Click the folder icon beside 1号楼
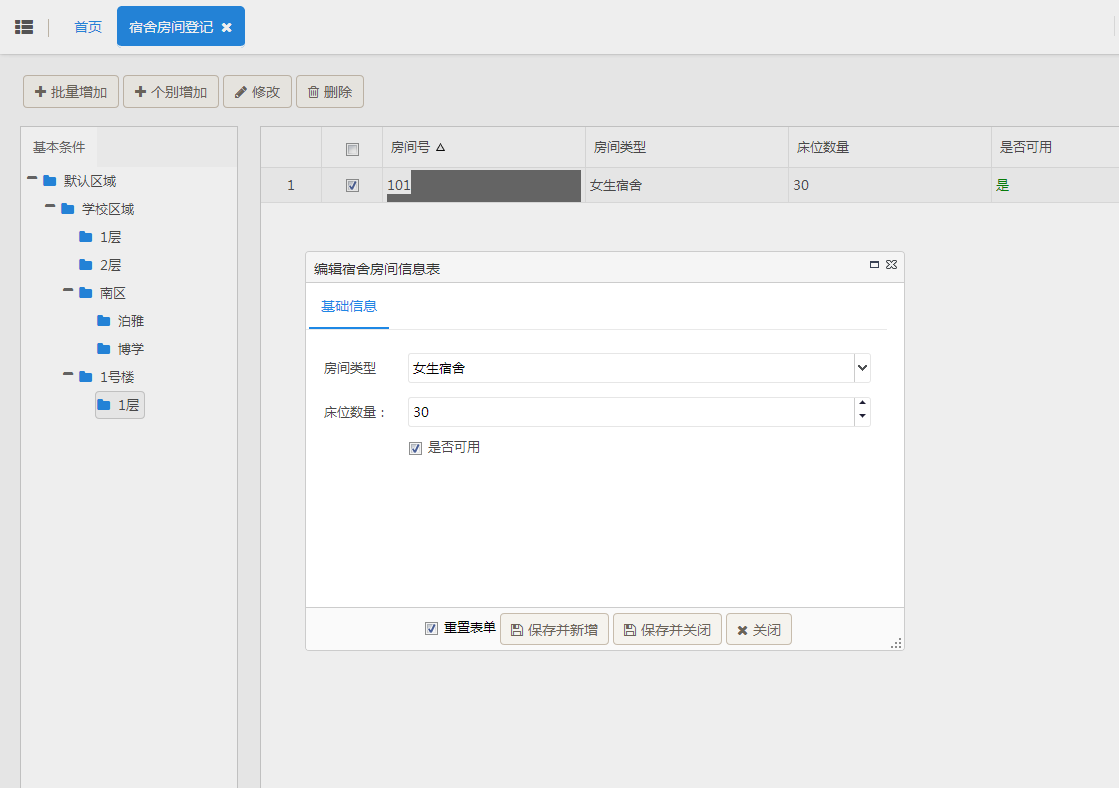The width and height of the screenshot is (1119, 788). 86,376
